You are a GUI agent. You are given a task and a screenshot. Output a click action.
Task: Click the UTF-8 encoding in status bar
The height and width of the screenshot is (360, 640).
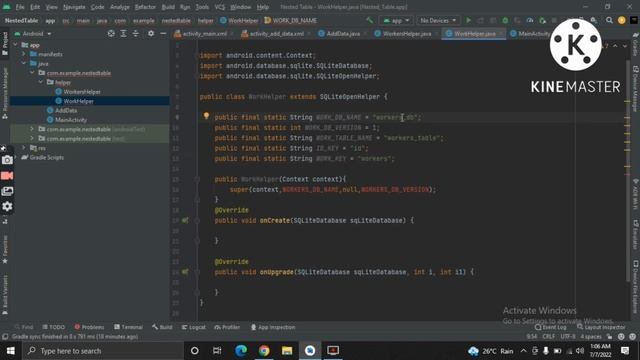[x=568, y=337]
